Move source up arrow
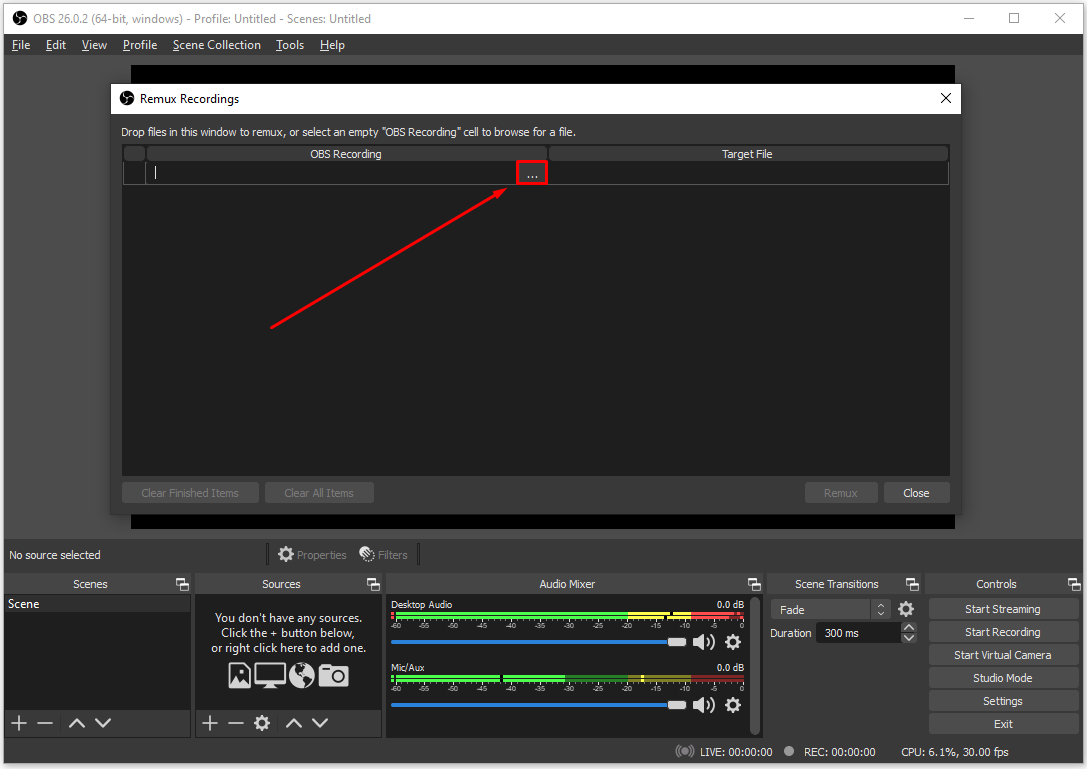 294,723
